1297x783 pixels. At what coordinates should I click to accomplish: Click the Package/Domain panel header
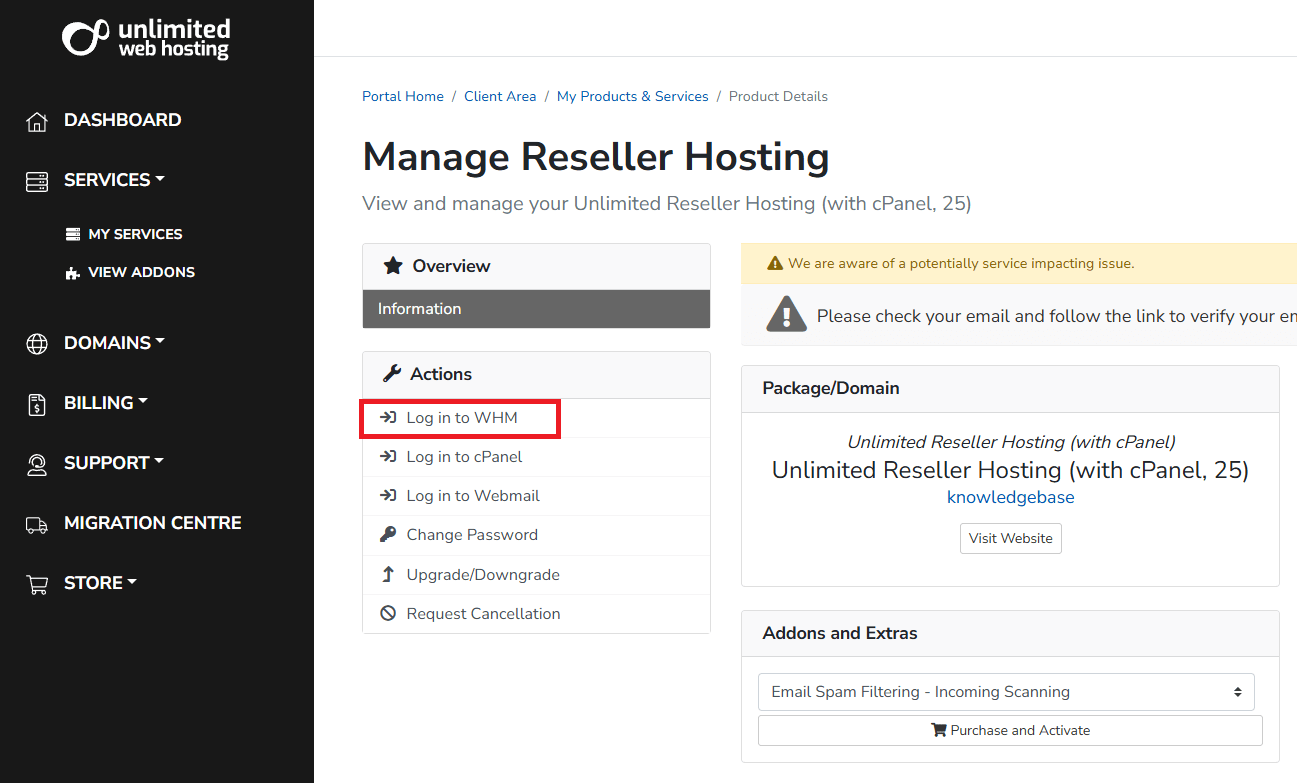[1010, 389]
